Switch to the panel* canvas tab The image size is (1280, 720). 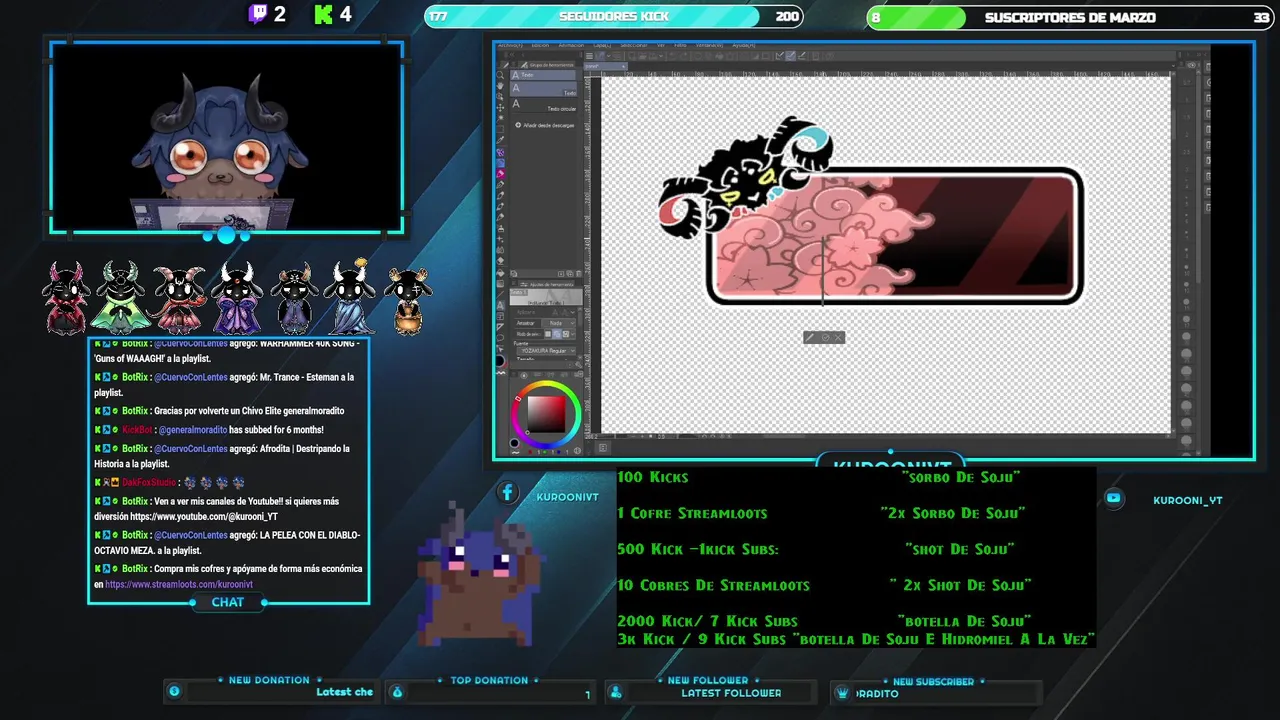(x=605, y=66)
